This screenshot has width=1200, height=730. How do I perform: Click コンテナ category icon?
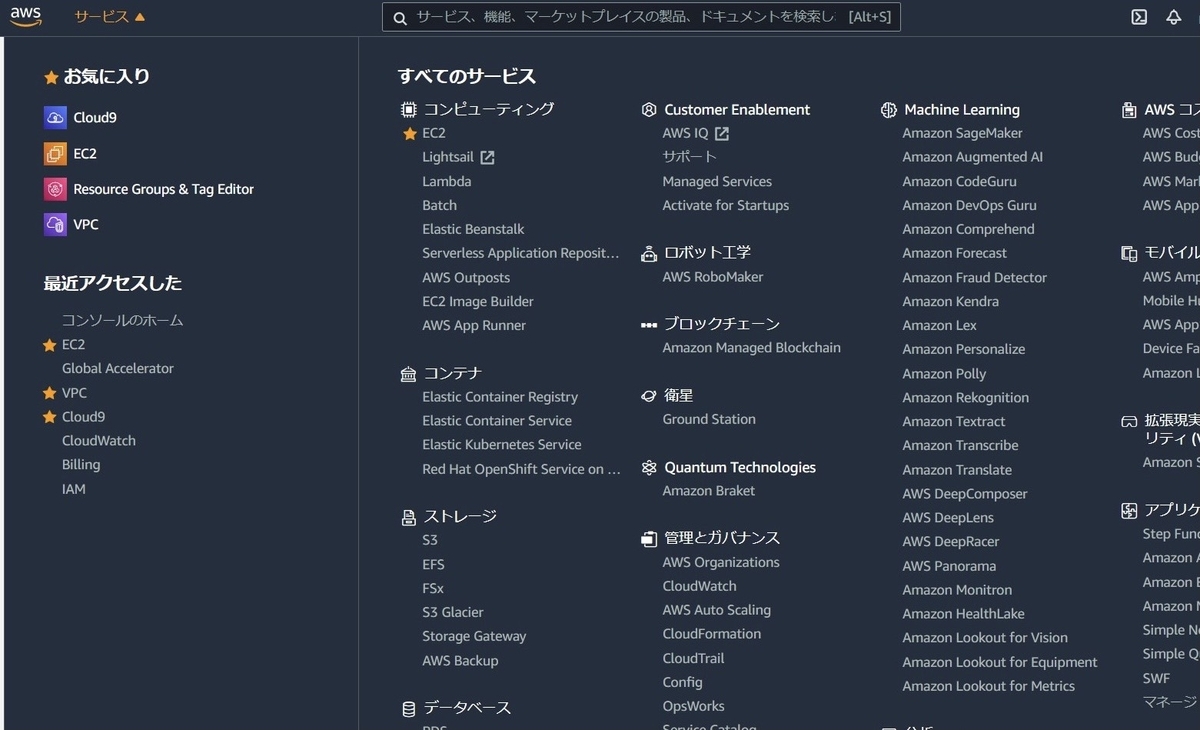click(x=408, y=374)
